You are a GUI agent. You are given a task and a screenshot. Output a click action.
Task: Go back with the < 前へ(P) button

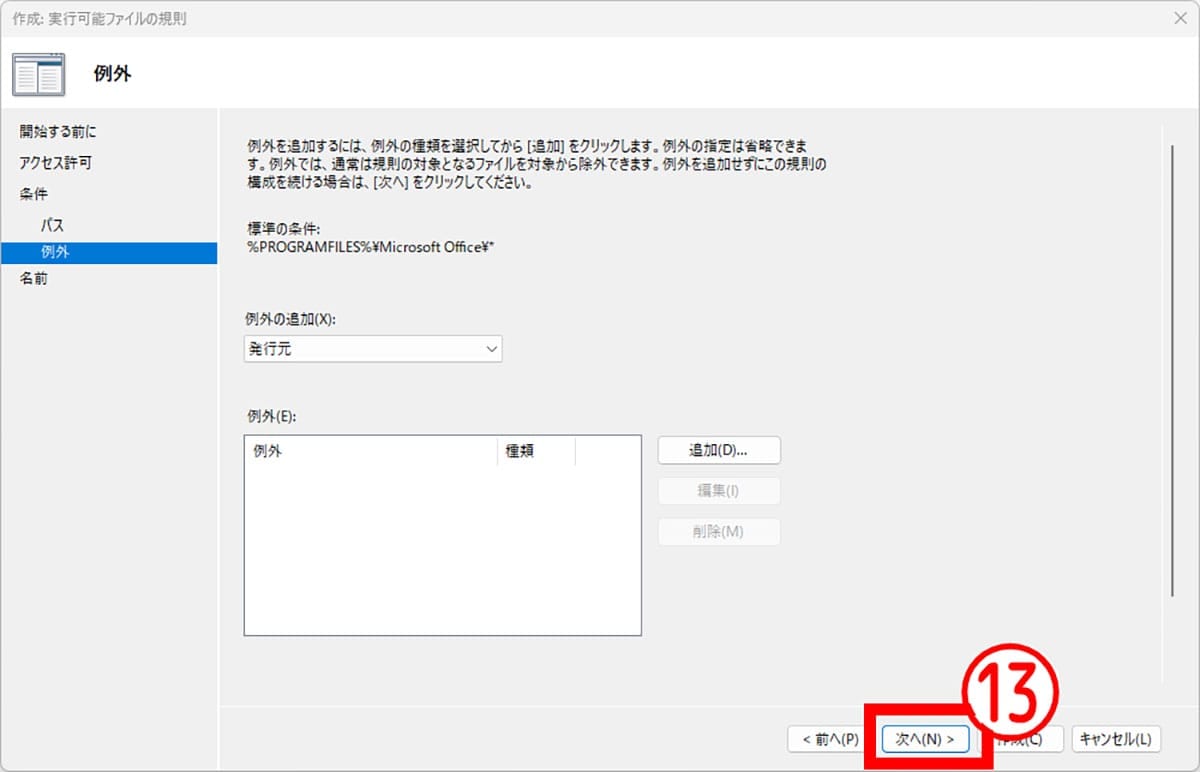click(x=824, y=739)
